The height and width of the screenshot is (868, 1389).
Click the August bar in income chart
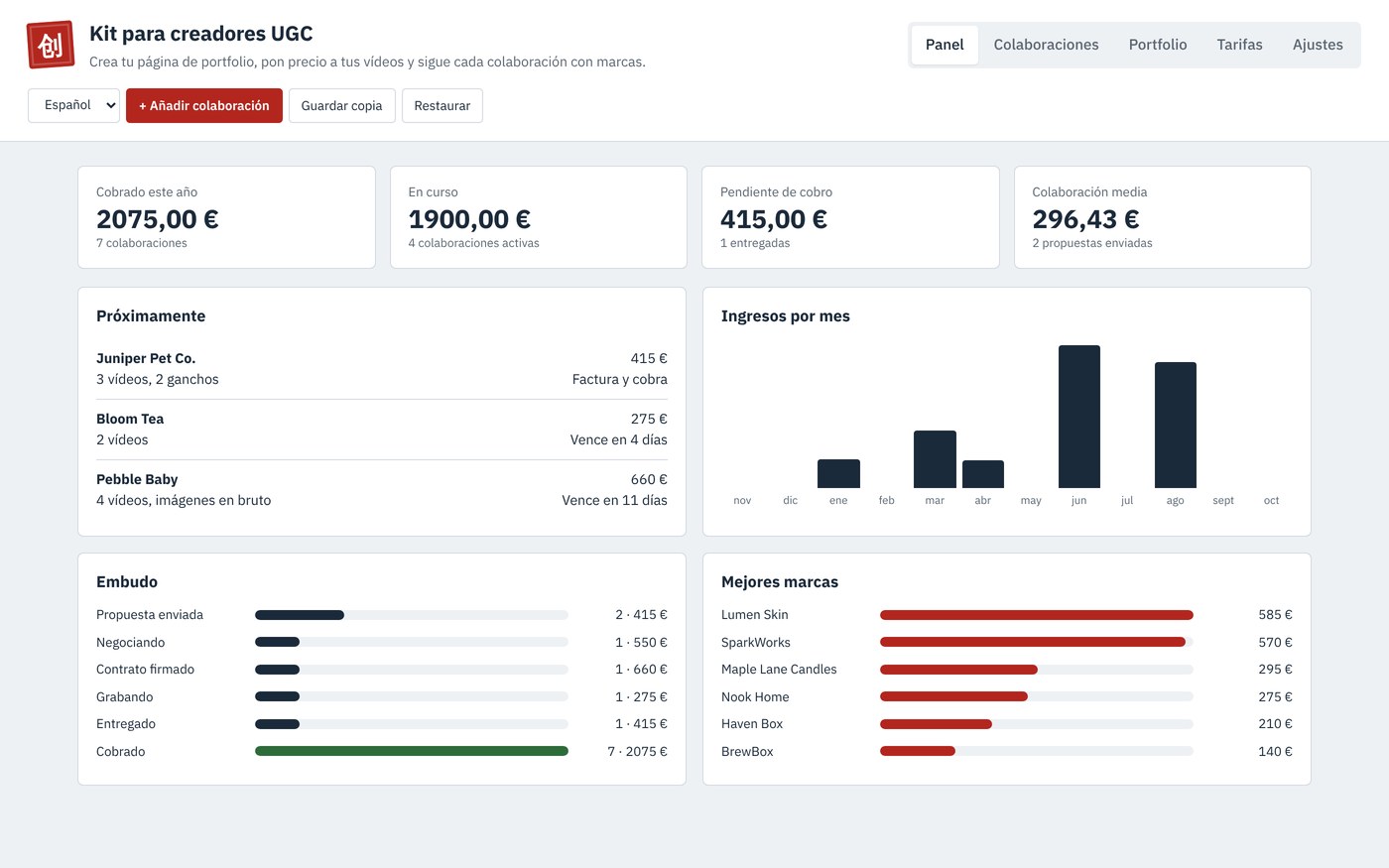(x=1176, y=425)
